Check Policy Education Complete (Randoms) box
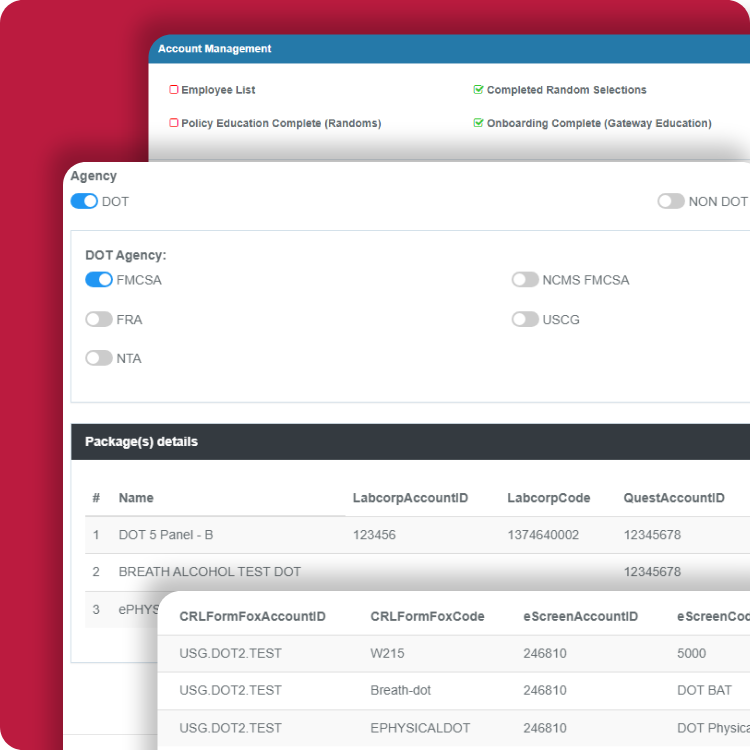 click(174, 123)
